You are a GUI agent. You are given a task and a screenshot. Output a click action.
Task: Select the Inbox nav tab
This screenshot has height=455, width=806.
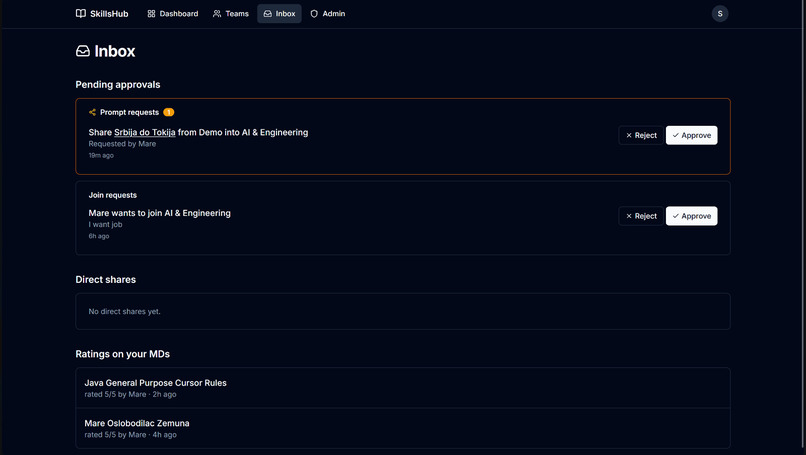pos(280,14)
